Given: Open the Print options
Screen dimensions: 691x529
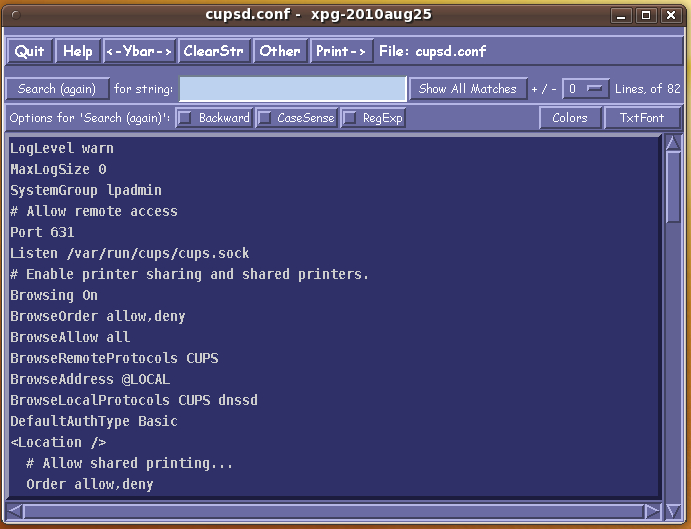Looking at the screenshot, I should point(341,51).
